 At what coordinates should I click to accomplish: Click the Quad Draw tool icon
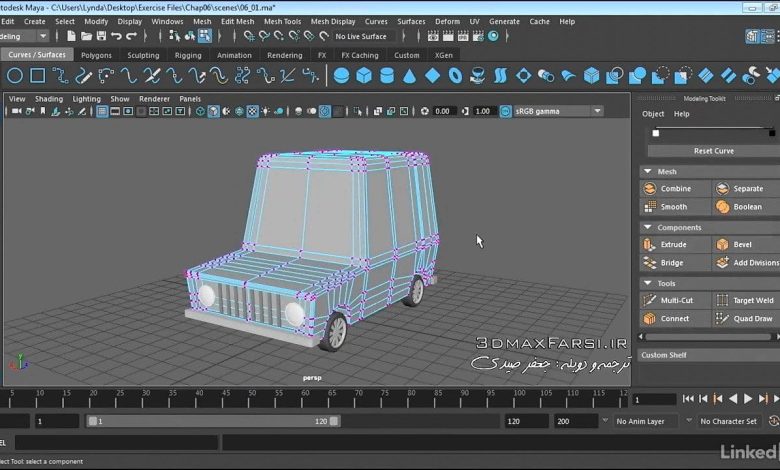pyautogui.click(x=722, y=318)
